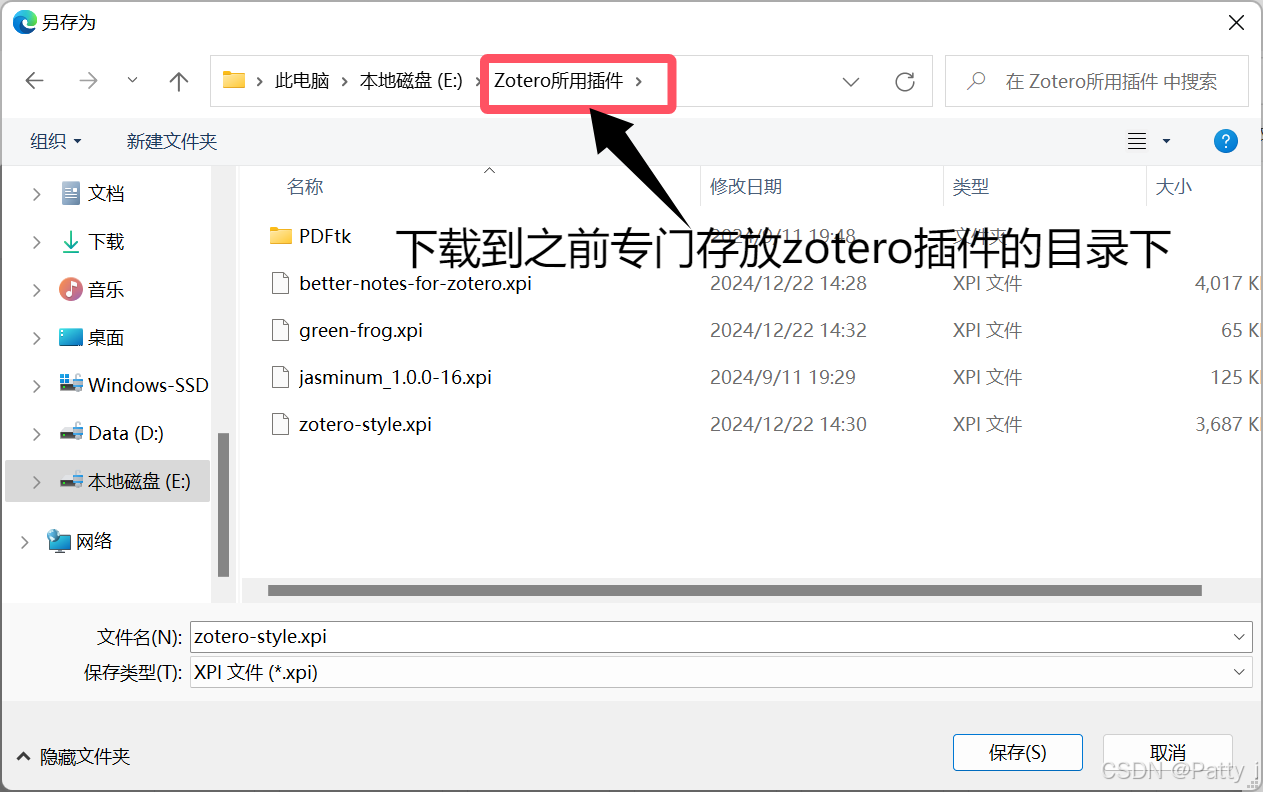
Task: Click the navigation pane vertical scrollbar
Action: coord(223,505)
